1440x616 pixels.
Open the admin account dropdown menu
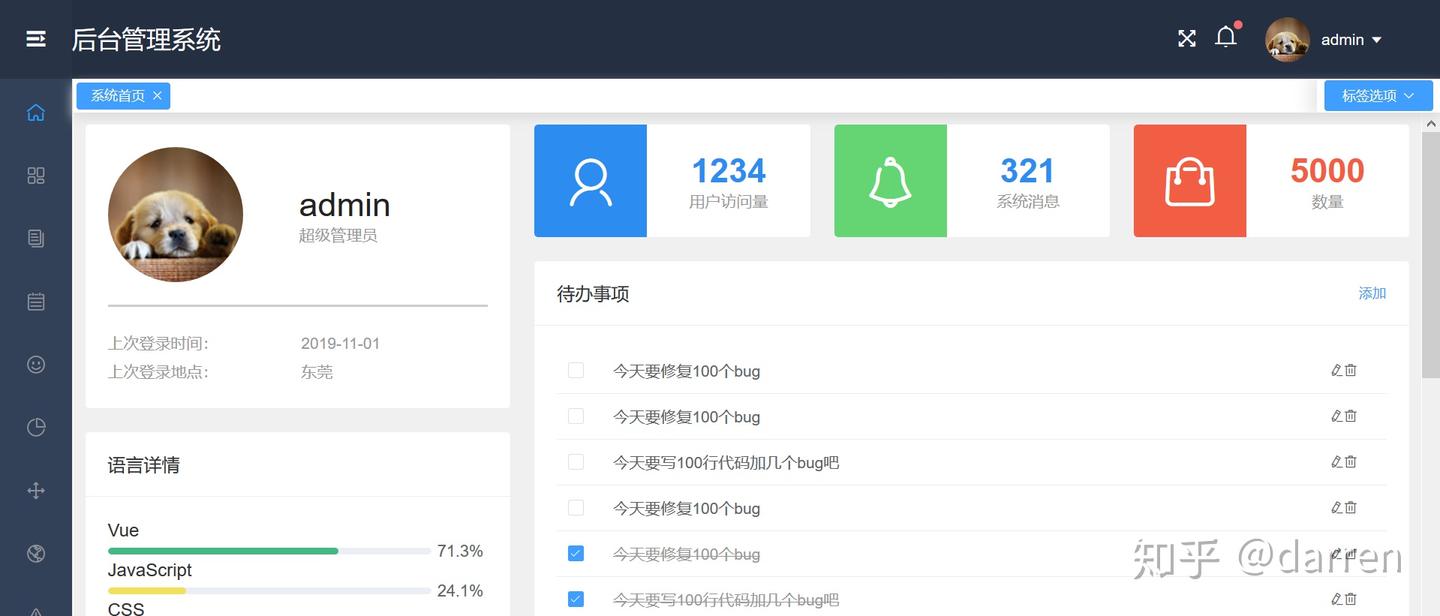coord(1349,40)
